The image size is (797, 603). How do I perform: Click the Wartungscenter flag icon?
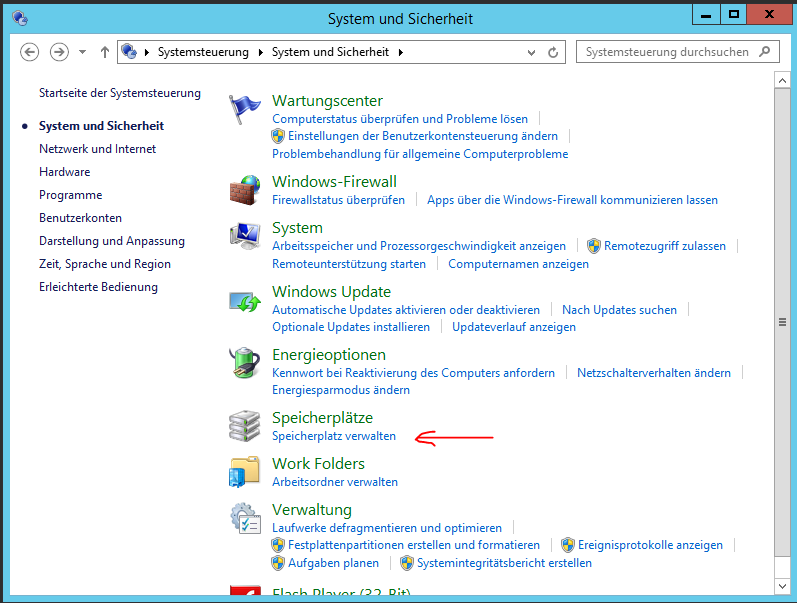244,109
